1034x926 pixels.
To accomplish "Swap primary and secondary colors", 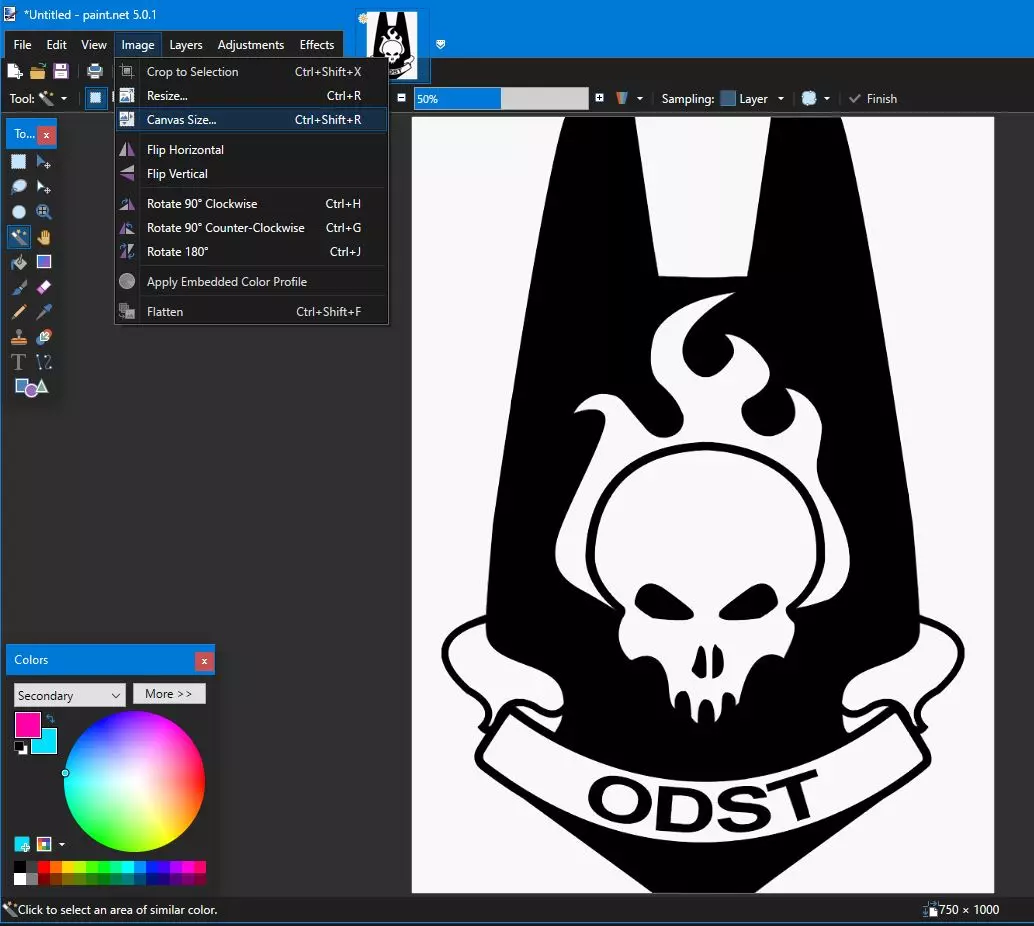I will click(50, 719).
